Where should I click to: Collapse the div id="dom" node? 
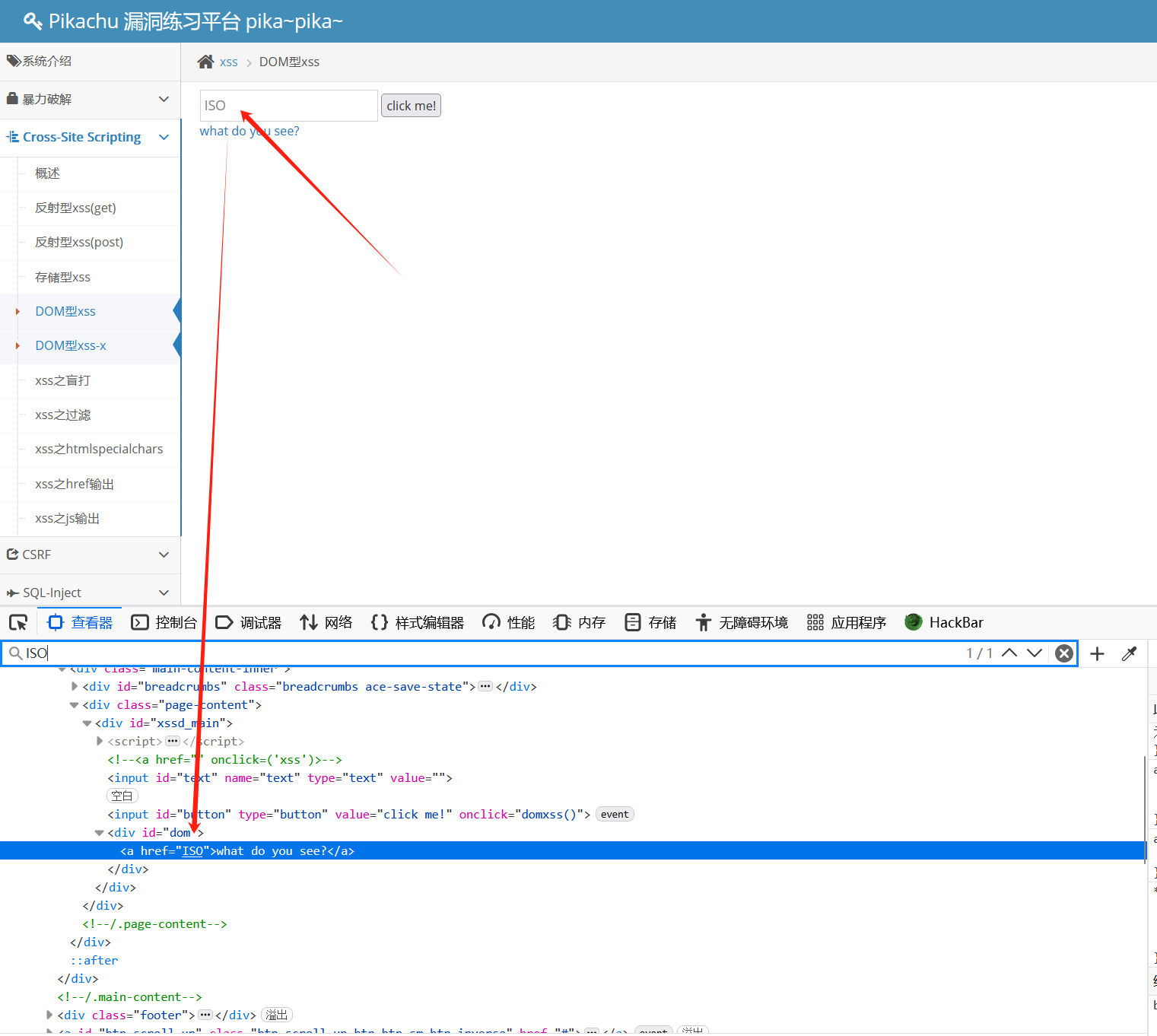(x=99, y=833)
